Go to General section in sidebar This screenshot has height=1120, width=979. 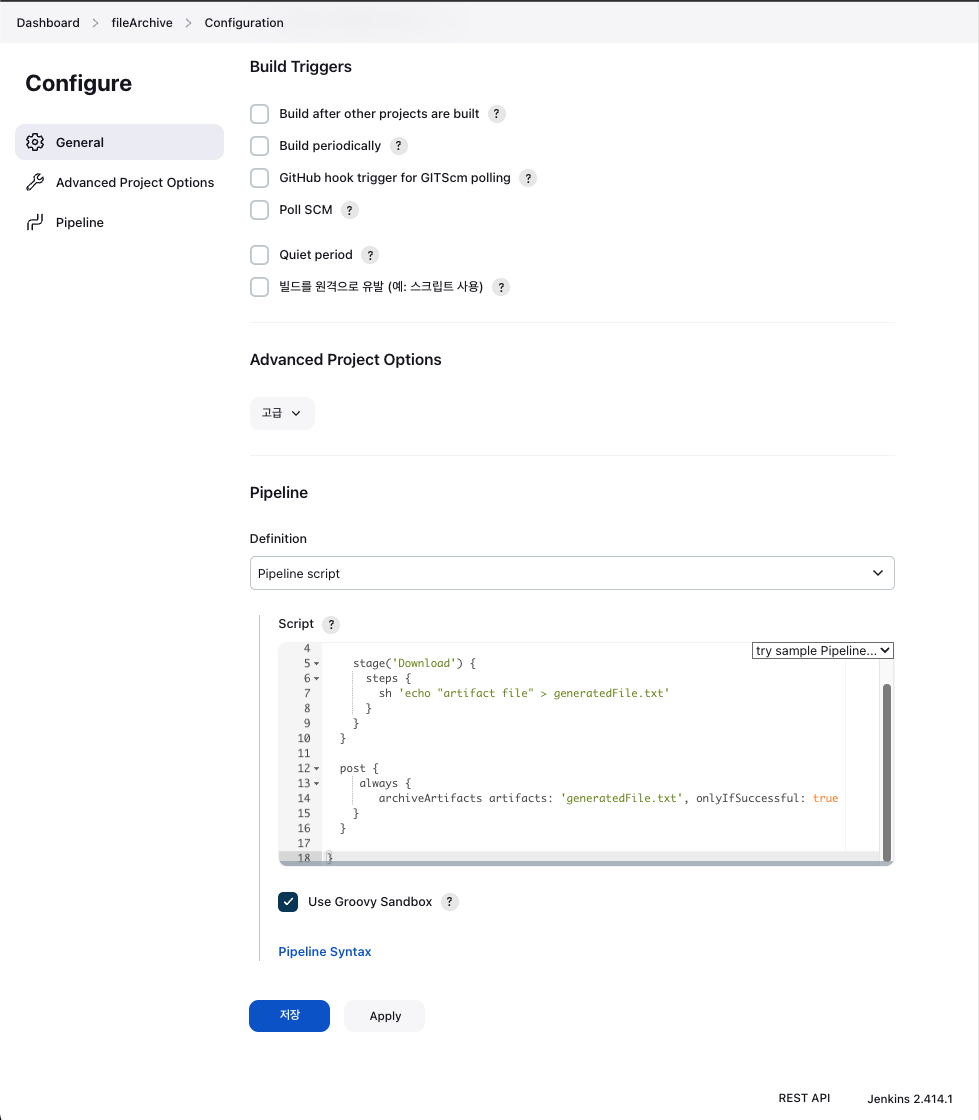point(119,142)
